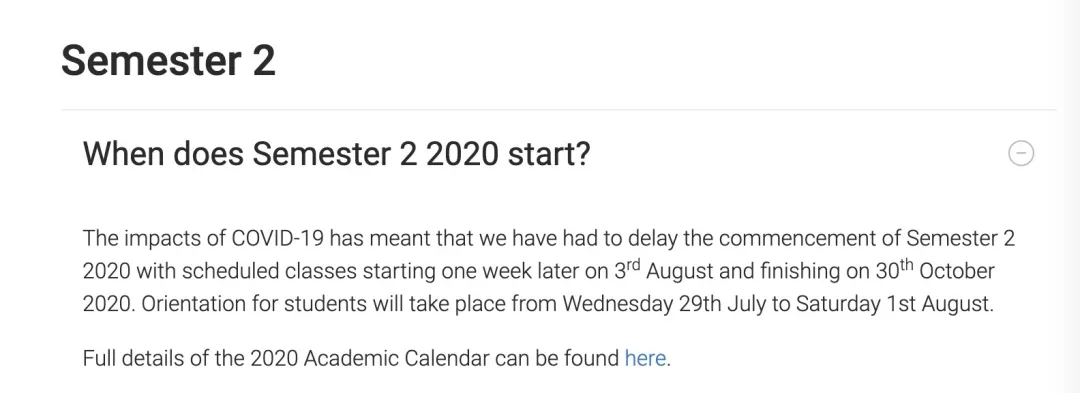Select the '30th October' finishing date text
Screen dimensions: 1080x393
coord(935,269)
